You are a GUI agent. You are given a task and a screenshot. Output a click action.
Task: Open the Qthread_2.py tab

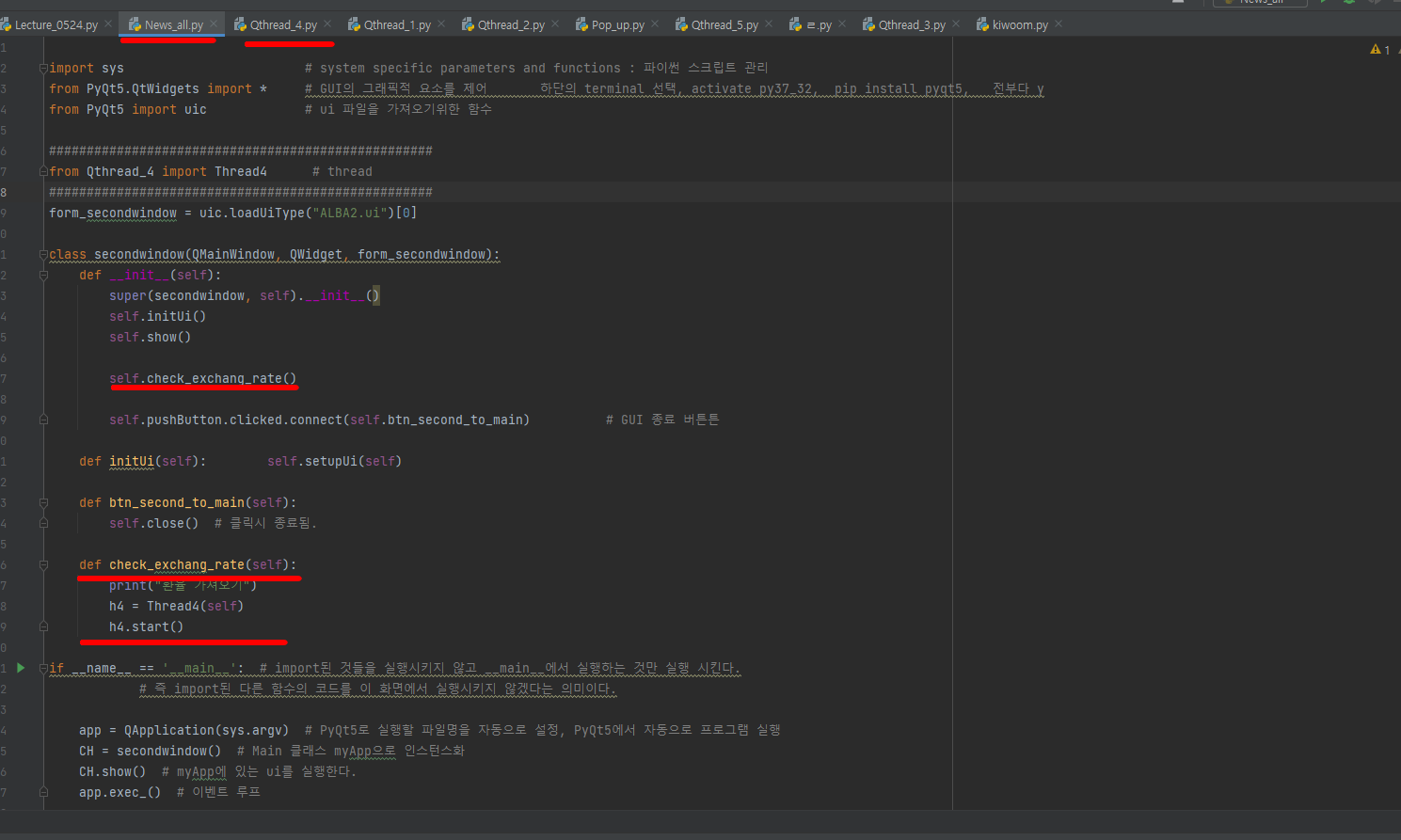click(511, 24)
